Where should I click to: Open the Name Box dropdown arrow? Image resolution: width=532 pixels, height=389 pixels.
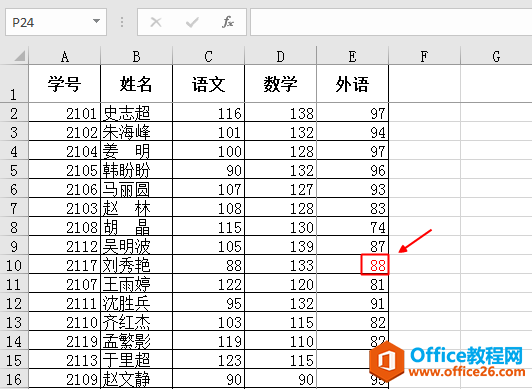coord(96,21)
